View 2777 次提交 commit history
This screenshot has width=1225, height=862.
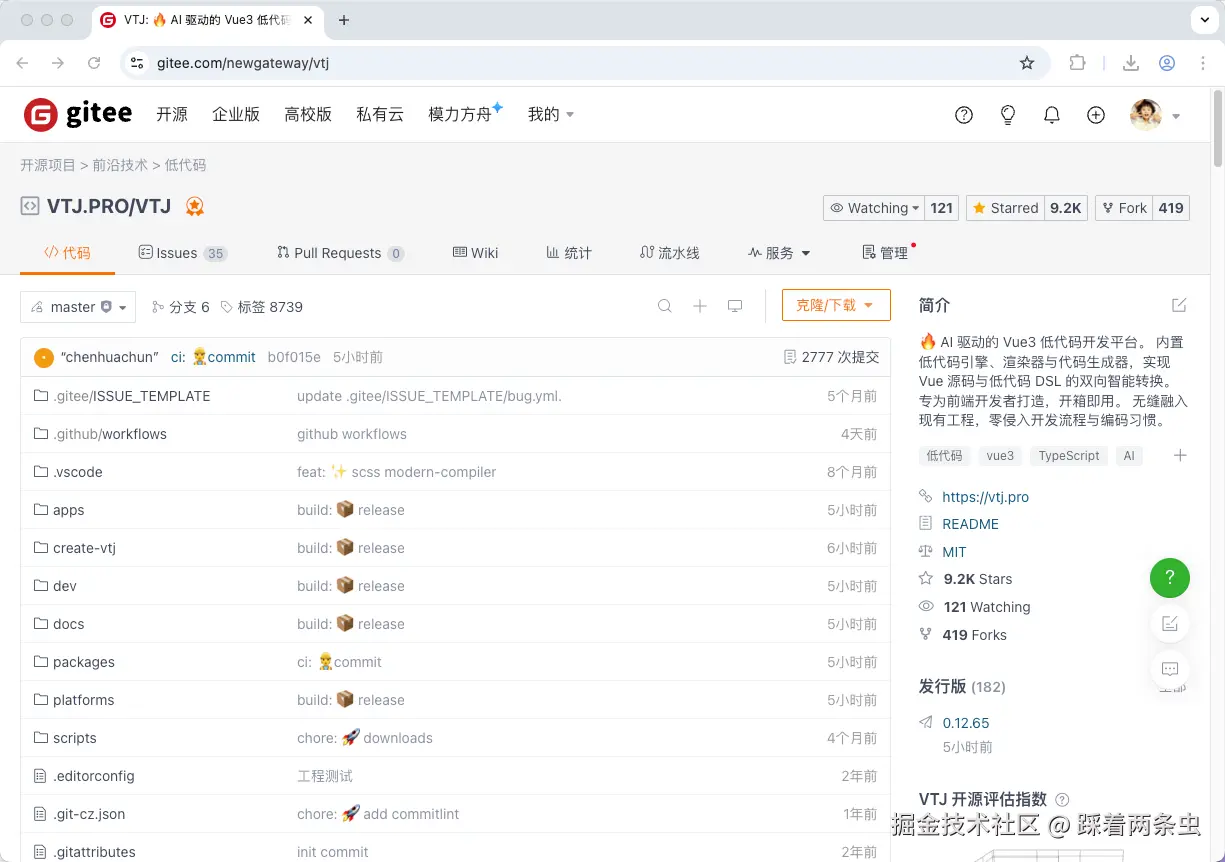click(x=832, y=357)
